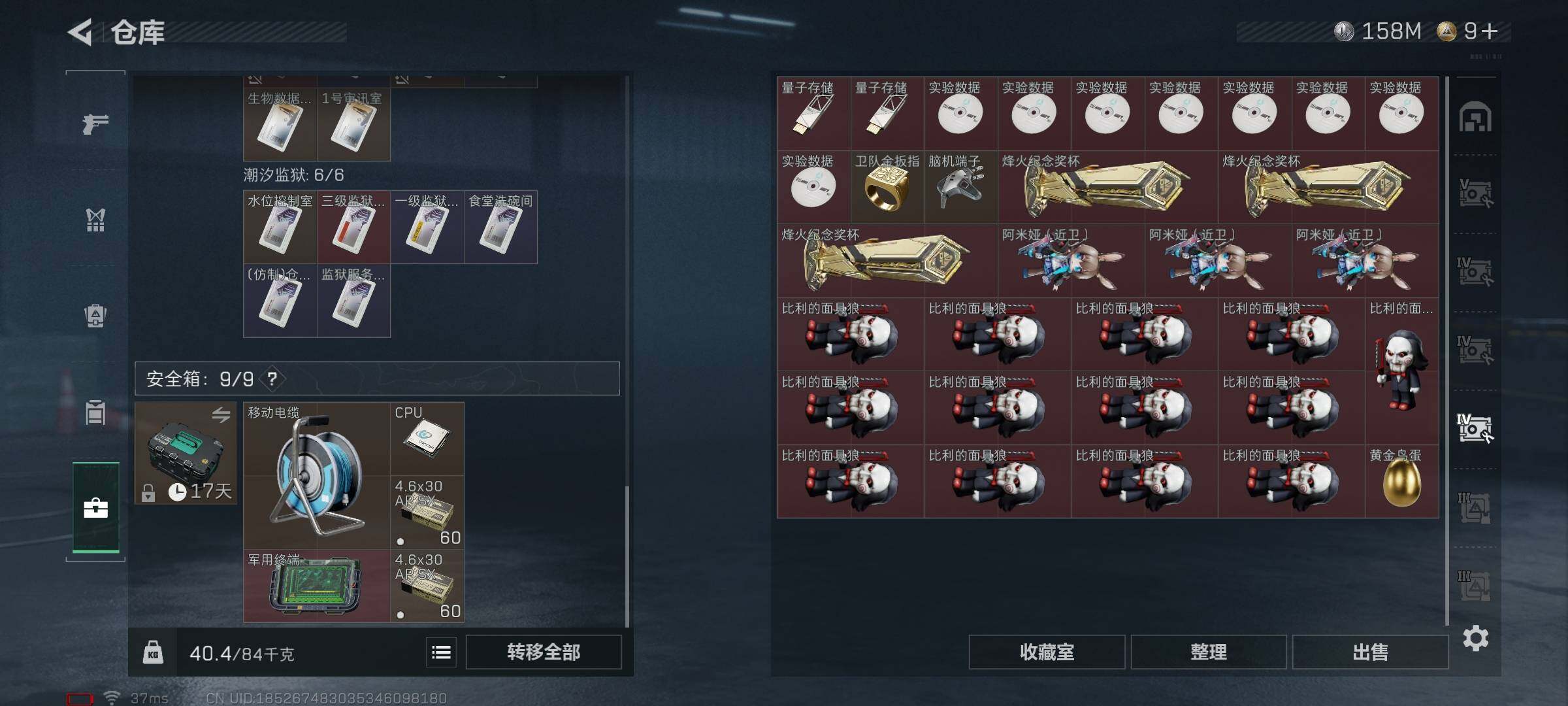
Task: Click the swap arrows on safe box
Action: (221, 414)
